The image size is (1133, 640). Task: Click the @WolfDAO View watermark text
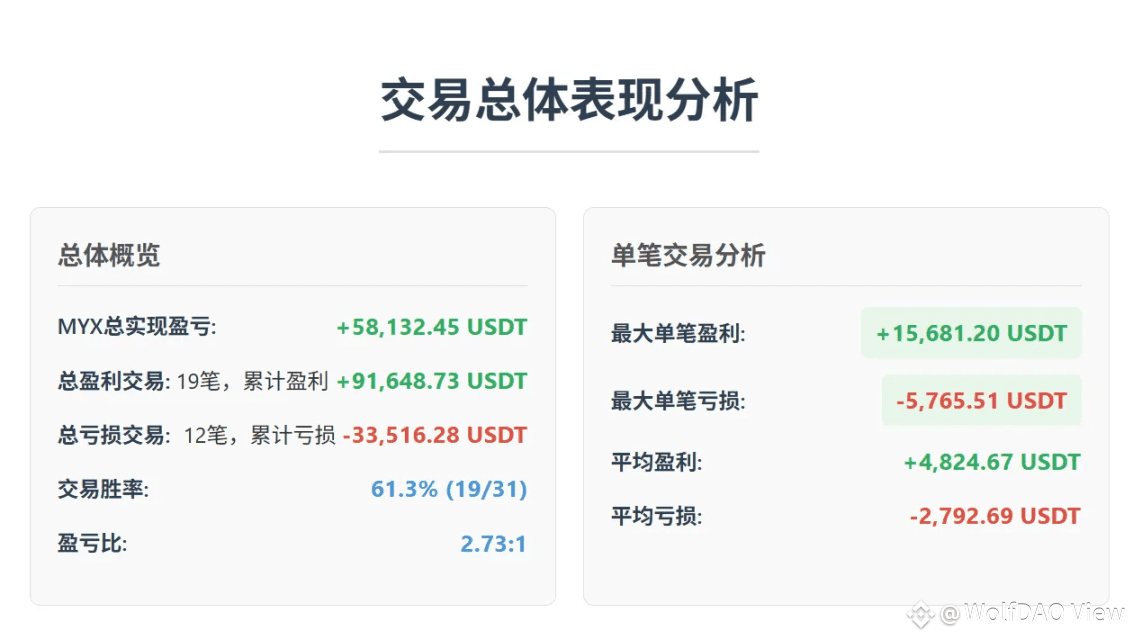(x=1033, y=613)
